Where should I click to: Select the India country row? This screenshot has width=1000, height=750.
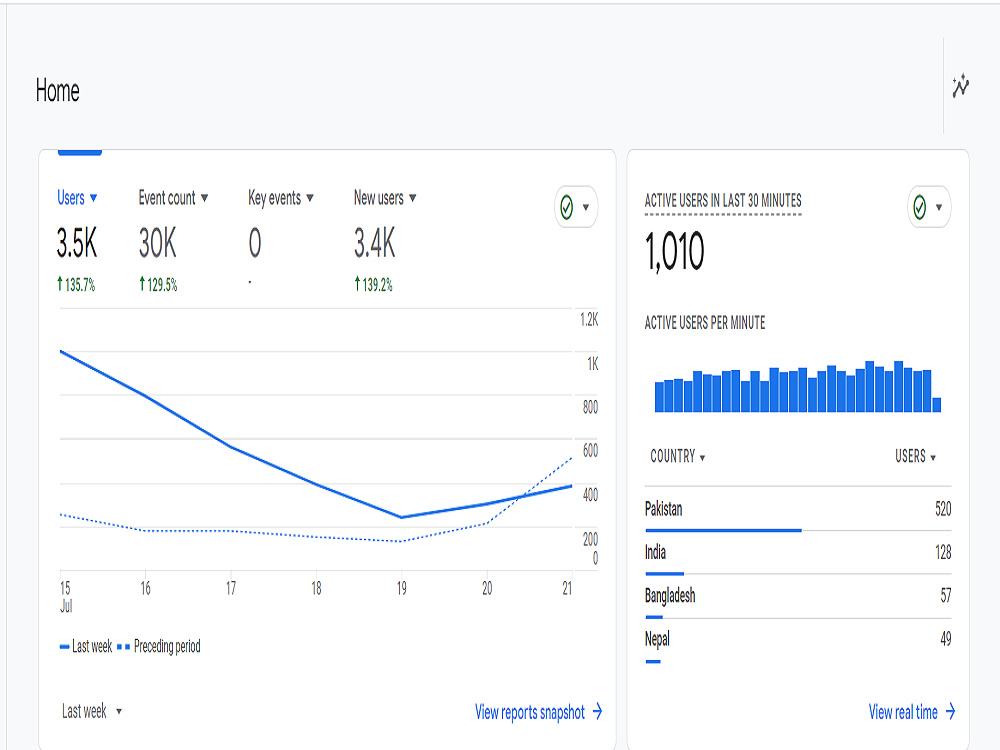[798, 552]
